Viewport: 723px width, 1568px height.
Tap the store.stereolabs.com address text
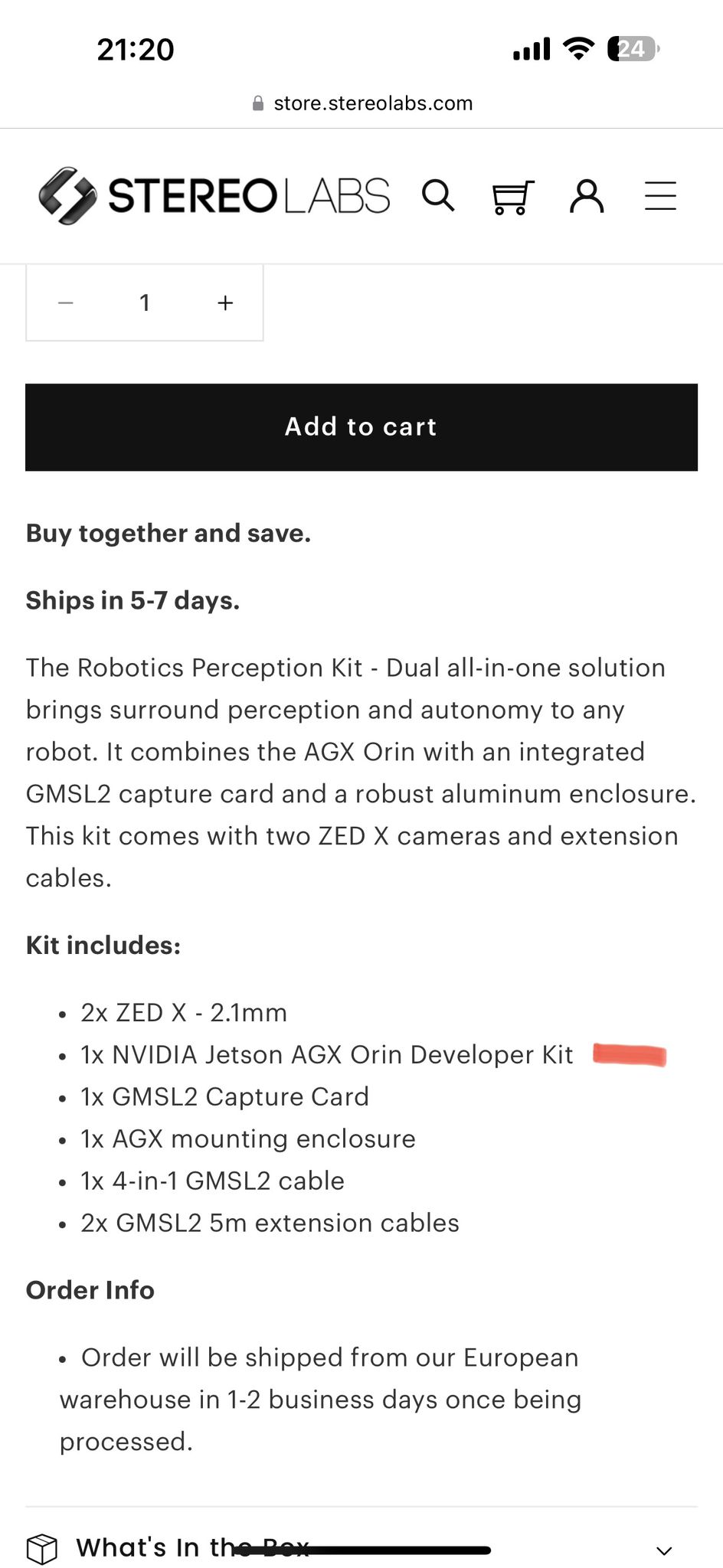(x=373, y=103)
